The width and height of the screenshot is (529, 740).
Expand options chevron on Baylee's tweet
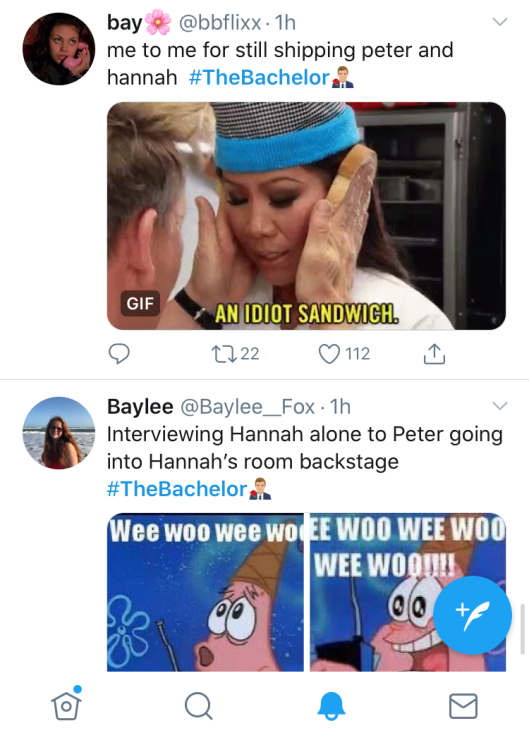point(500,406)
